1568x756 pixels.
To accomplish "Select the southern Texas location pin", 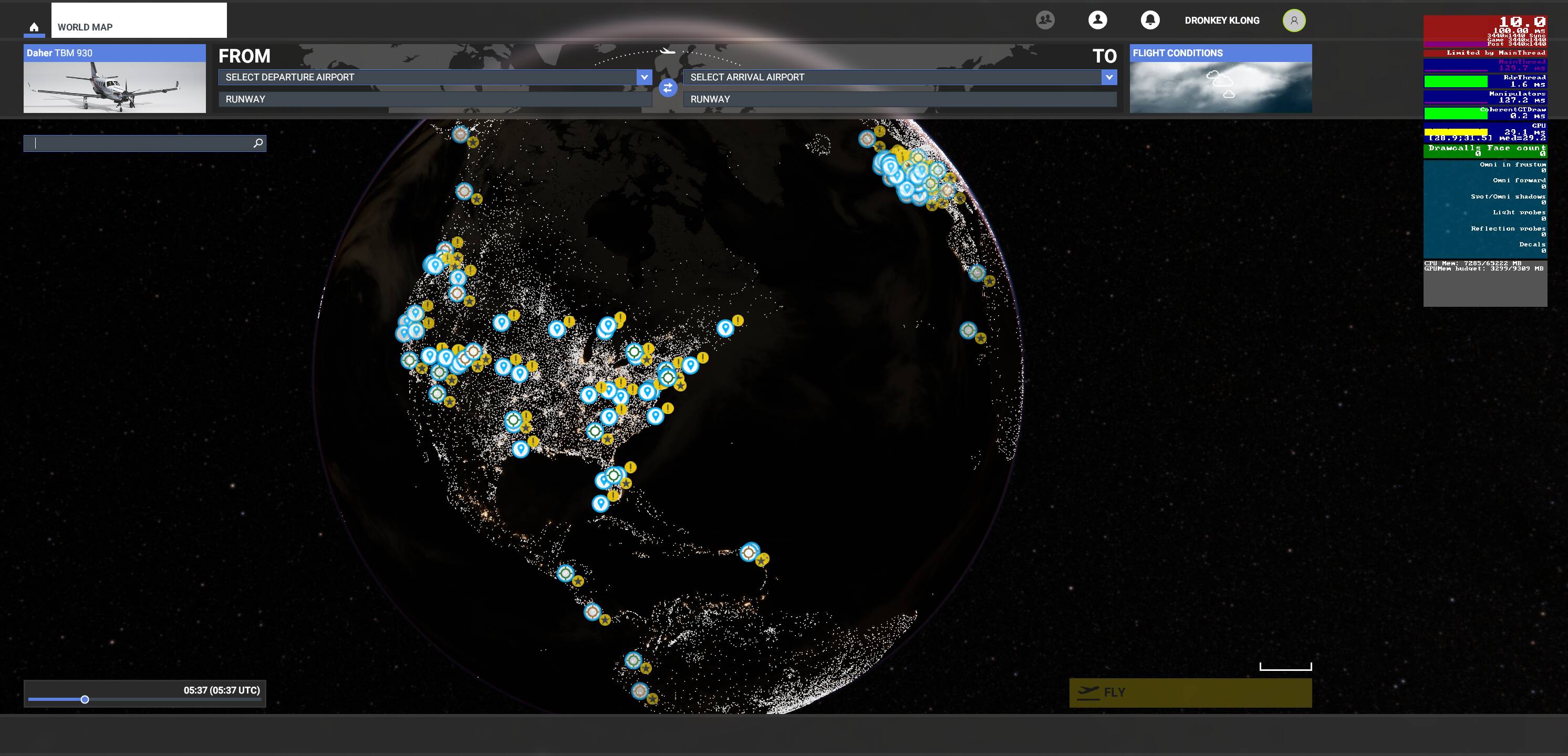I will 521,449.
